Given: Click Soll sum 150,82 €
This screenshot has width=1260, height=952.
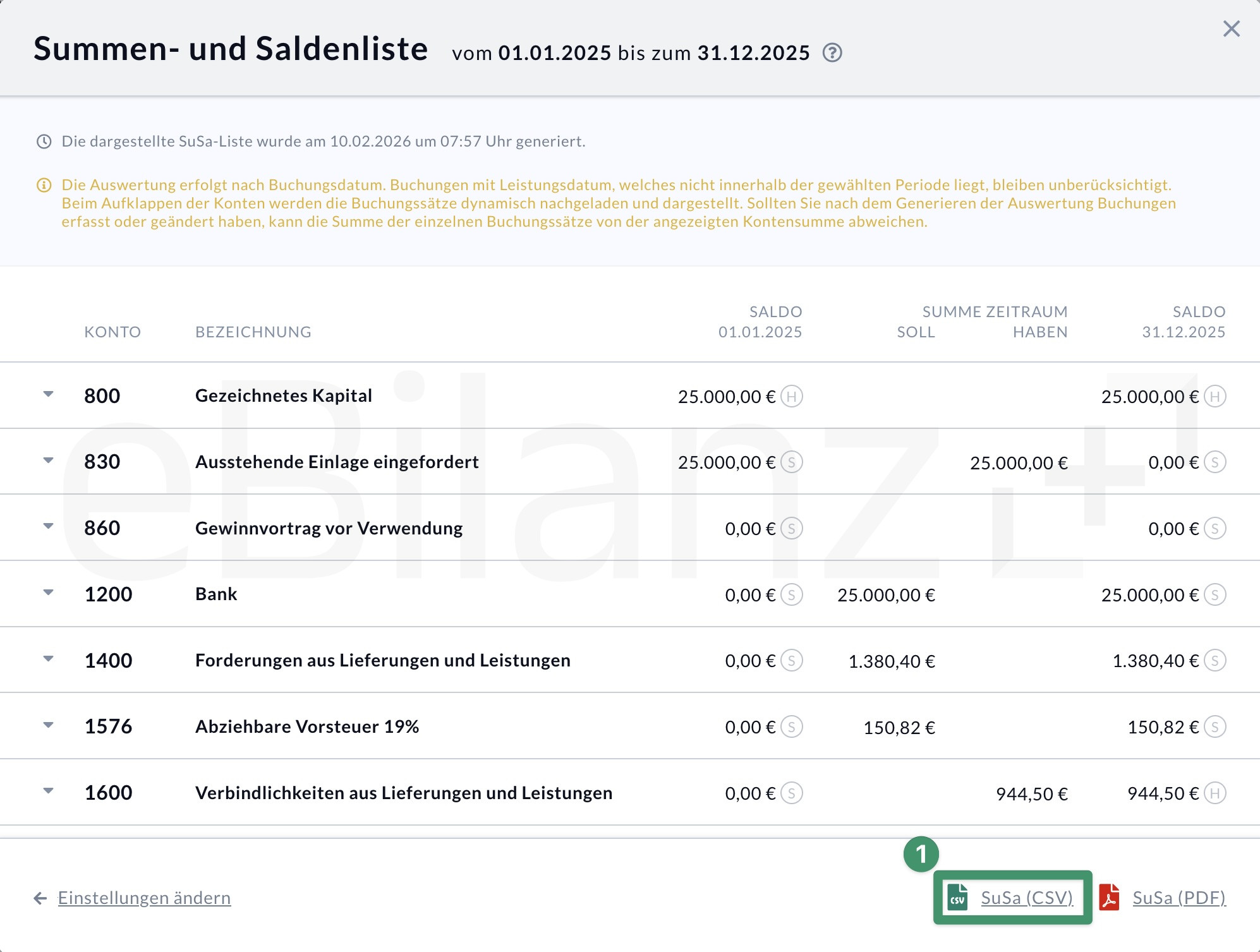Looking at the screenshot, I should (899, 728).
